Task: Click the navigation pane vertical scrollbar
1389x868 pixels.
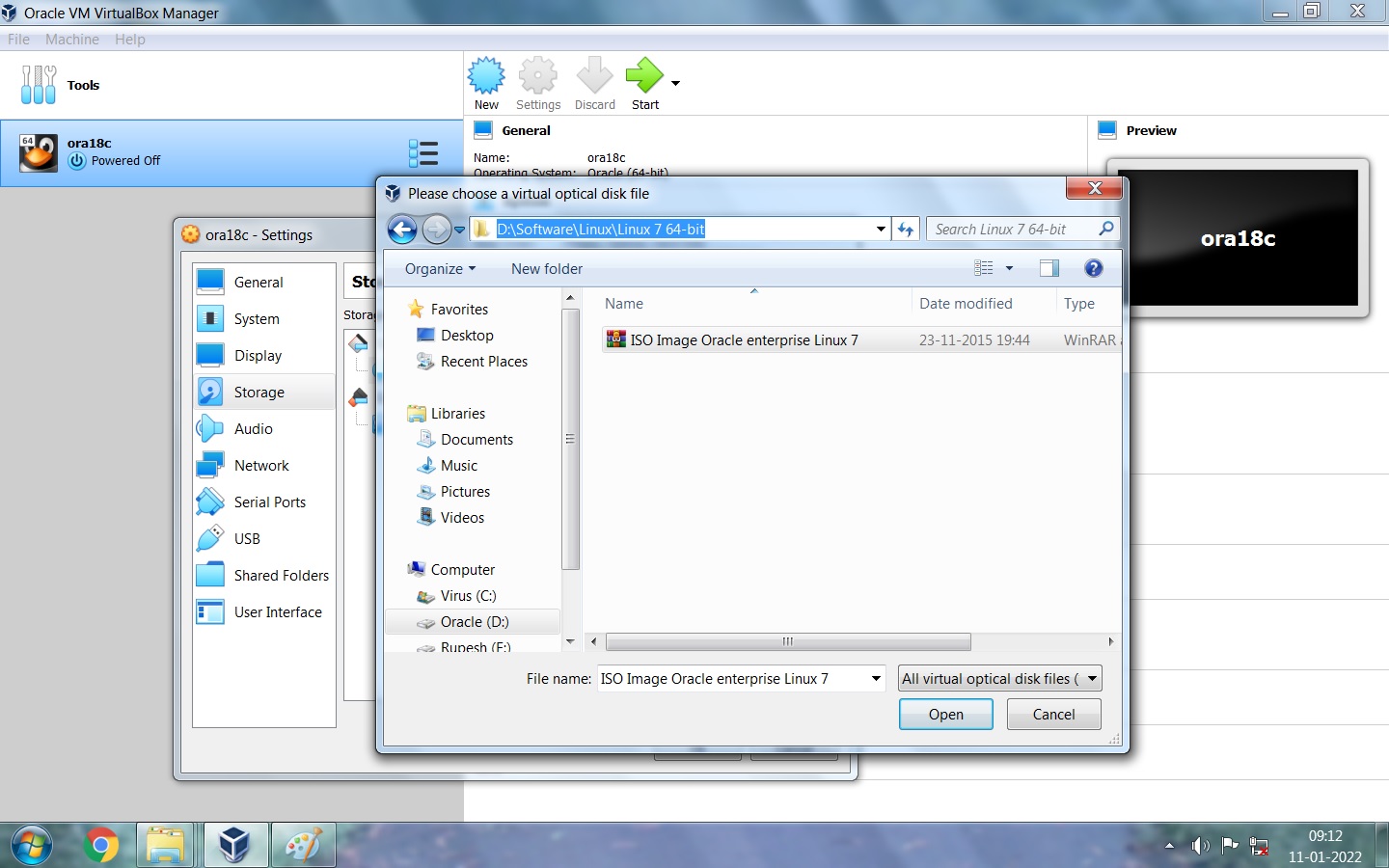Action: coord(570,439)
